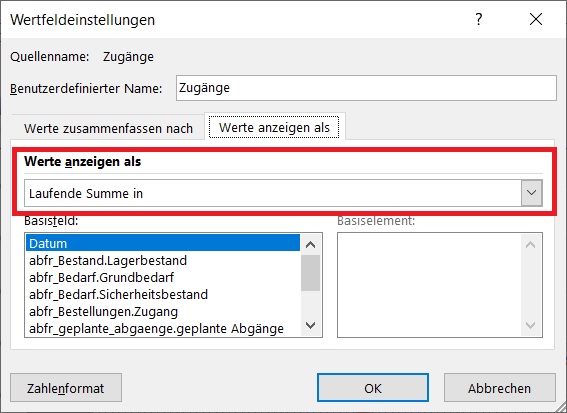
Task: Select Datum in Basisfeld list
Action: [163, 243]
